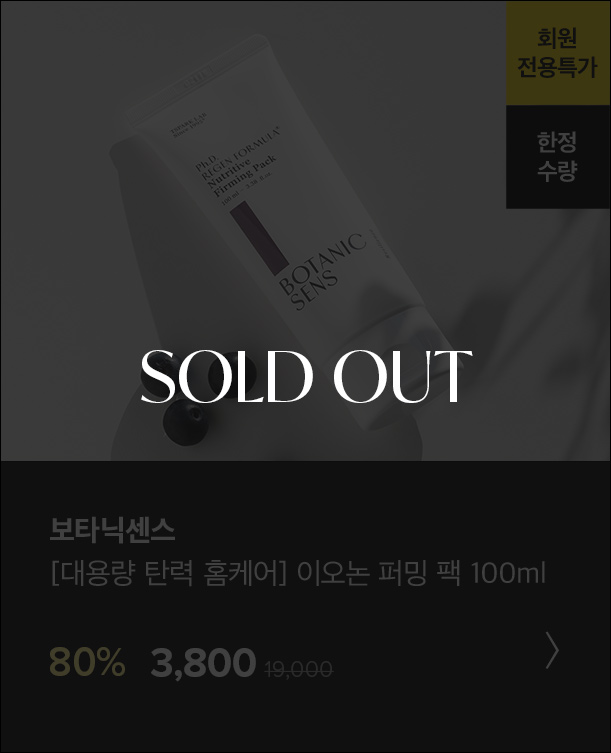This screenshot has height=753, width=611.
Task: Click the letter S of SOLD
Action: pos(161,376)
